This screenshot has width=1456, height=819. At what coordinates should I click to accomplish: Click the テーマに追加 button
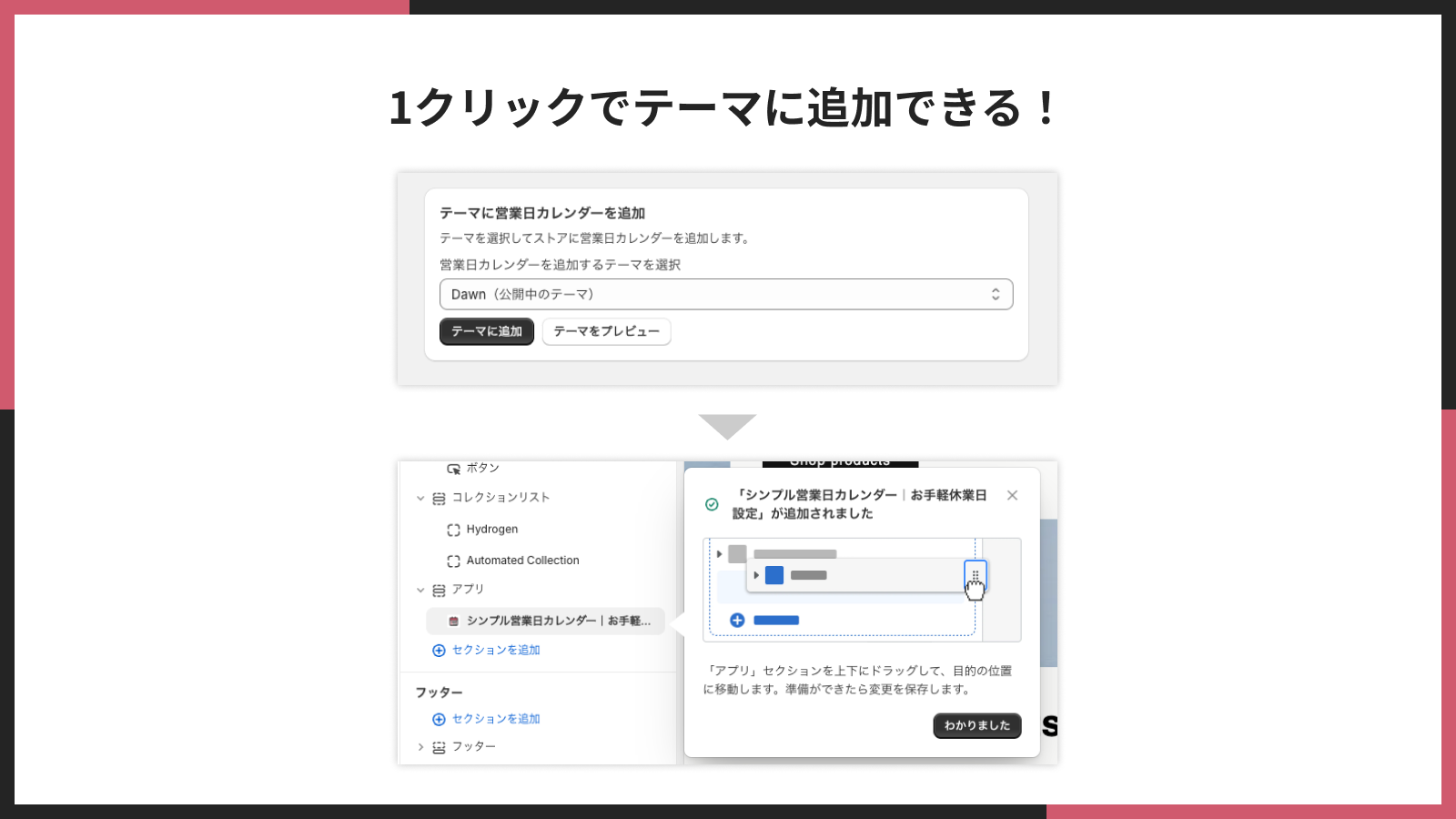click(x=486, y=331)
